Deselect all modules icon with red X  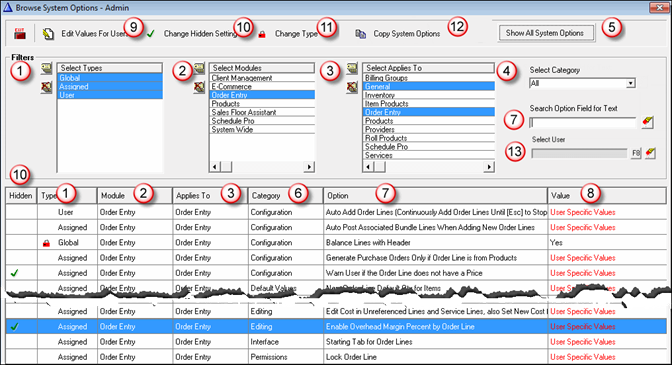click(x=199, y=87)
